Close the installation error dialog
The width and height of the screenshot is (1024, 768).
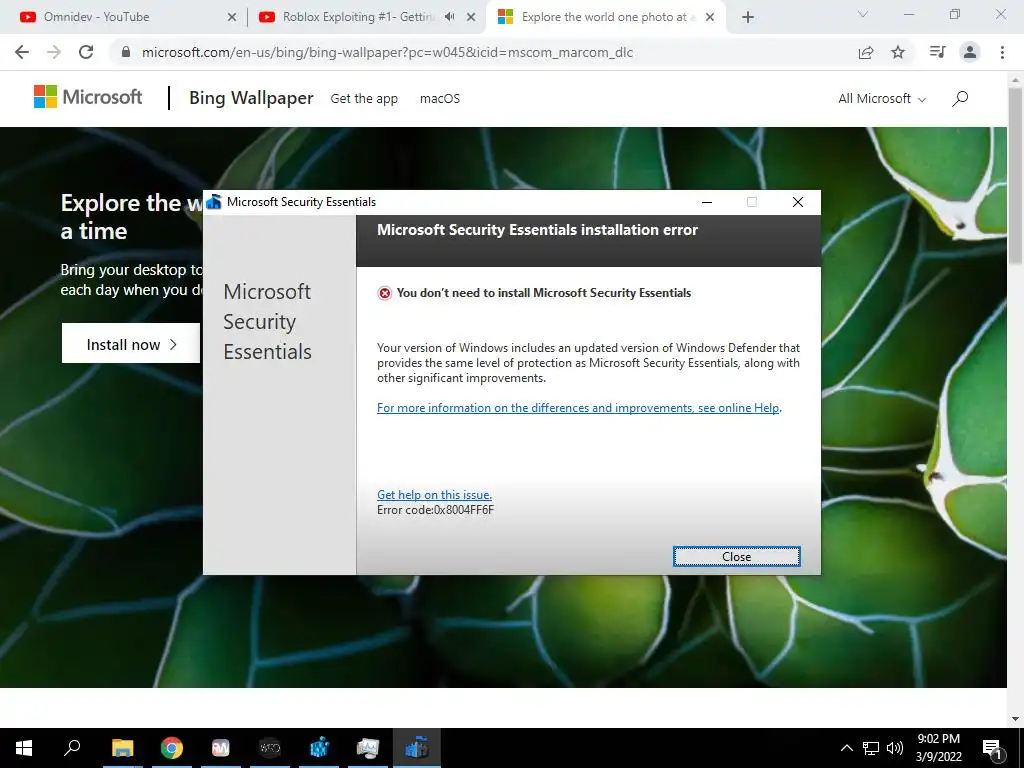736,556
